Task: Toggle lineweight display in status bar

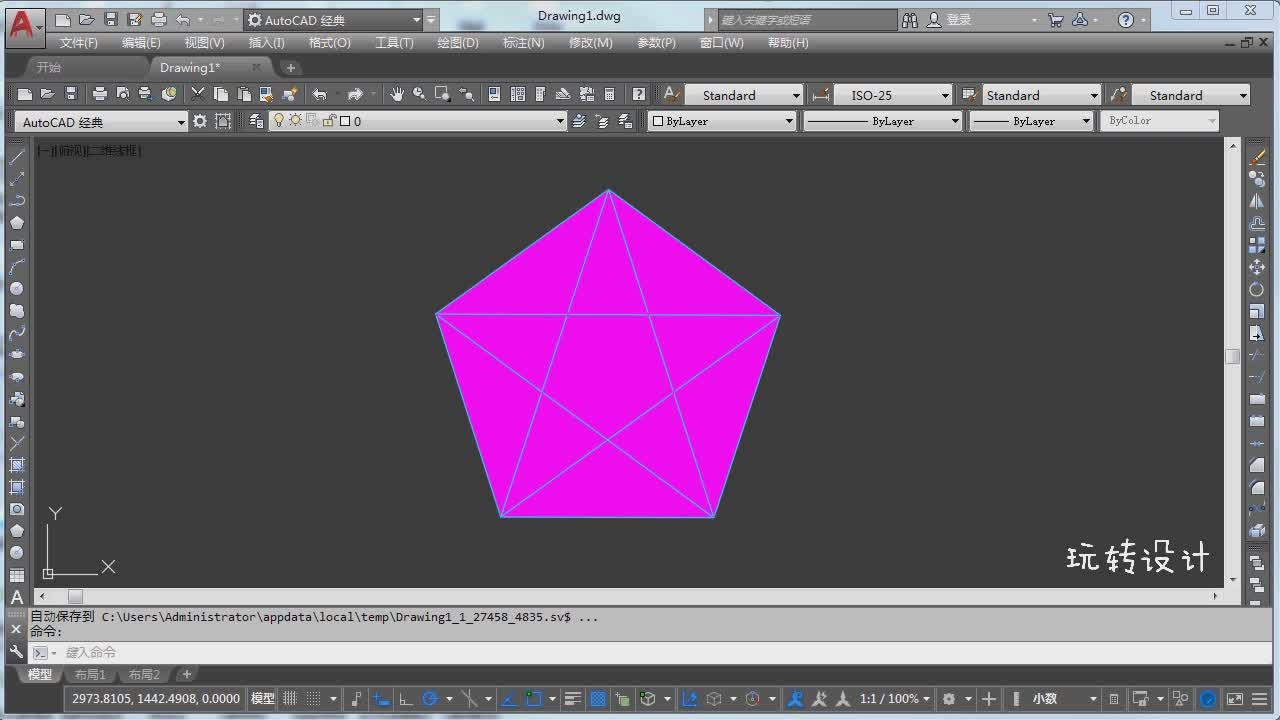Action: (573, 698)
